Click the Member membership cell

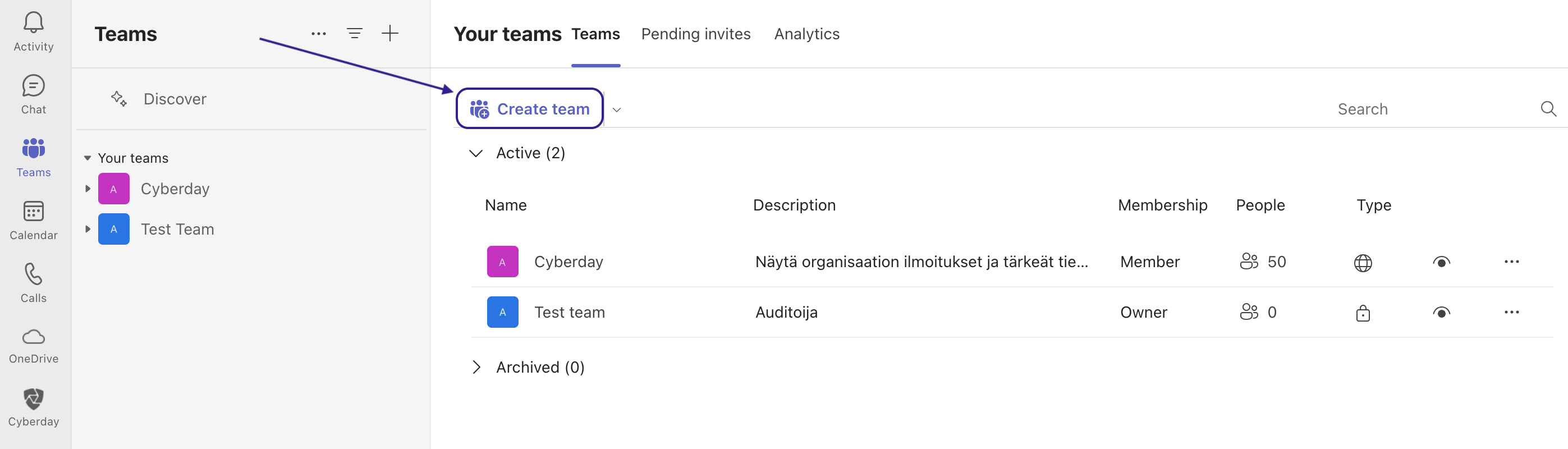[x=1149, y=262]
